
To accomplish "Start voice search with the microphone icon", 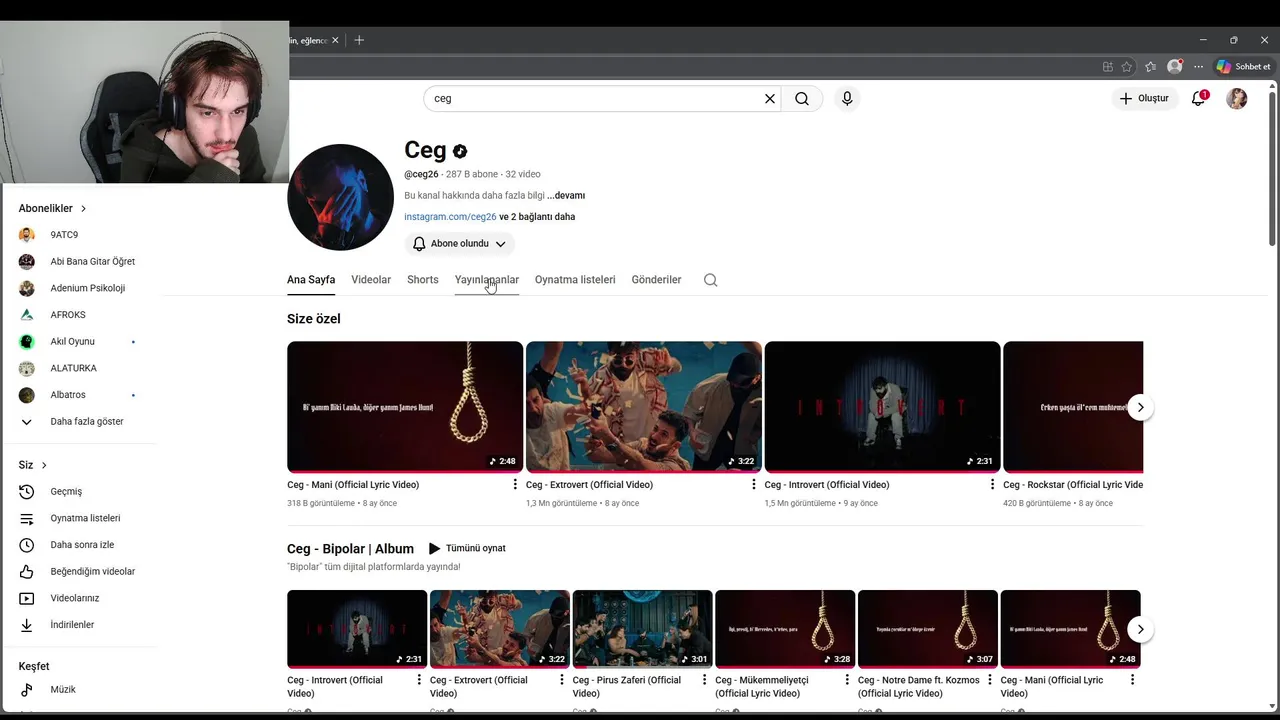I will (847, 99).
